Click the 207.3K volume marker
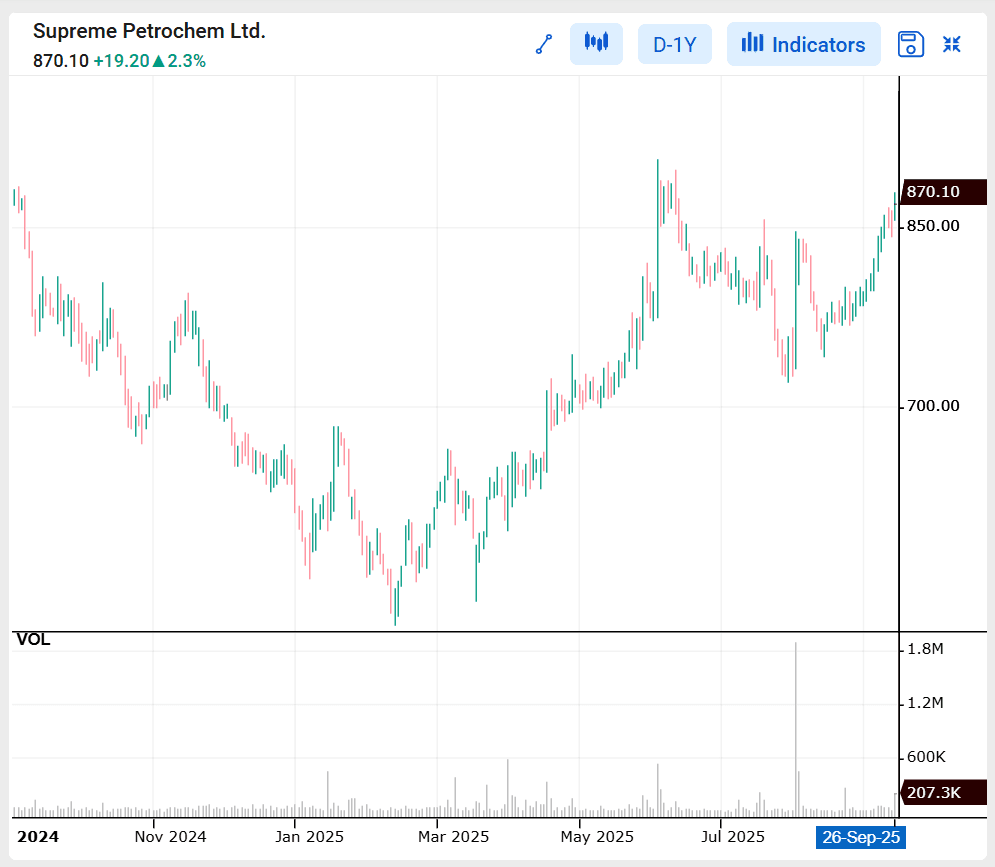The image size is (995, 867). coord(943,792)
